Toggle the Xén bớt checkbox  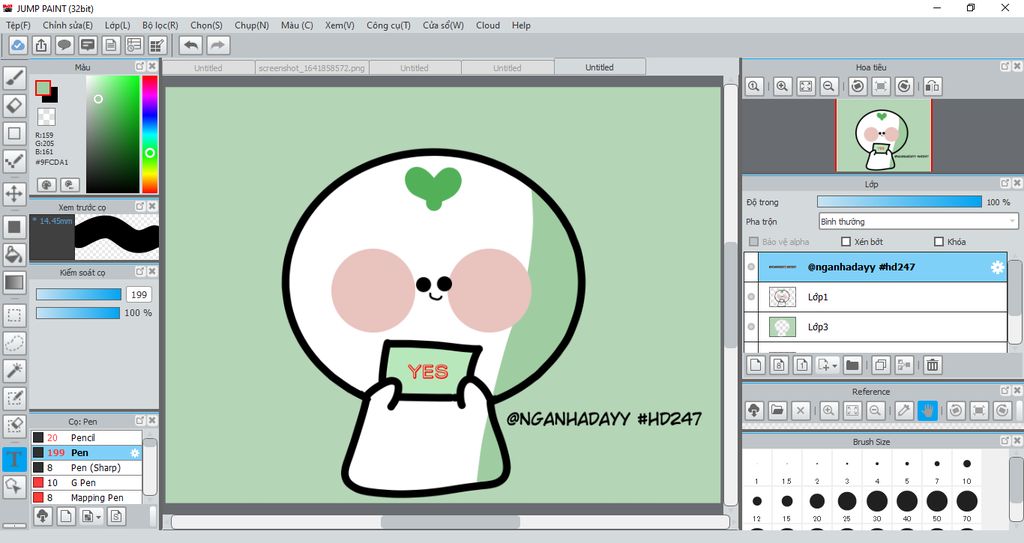[846, 242]
